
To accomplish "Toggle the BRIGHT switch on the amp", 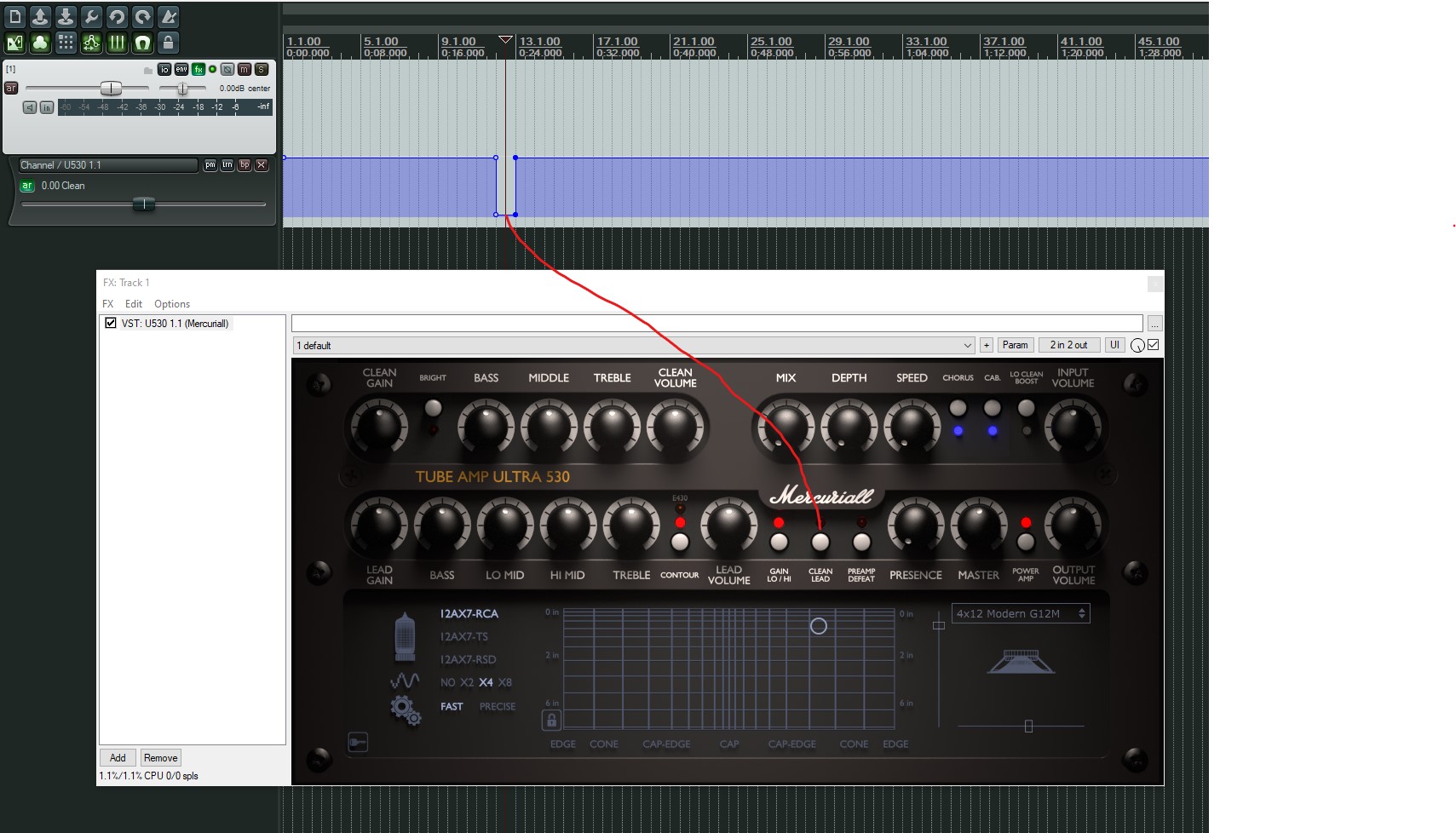I will (433, 408).
